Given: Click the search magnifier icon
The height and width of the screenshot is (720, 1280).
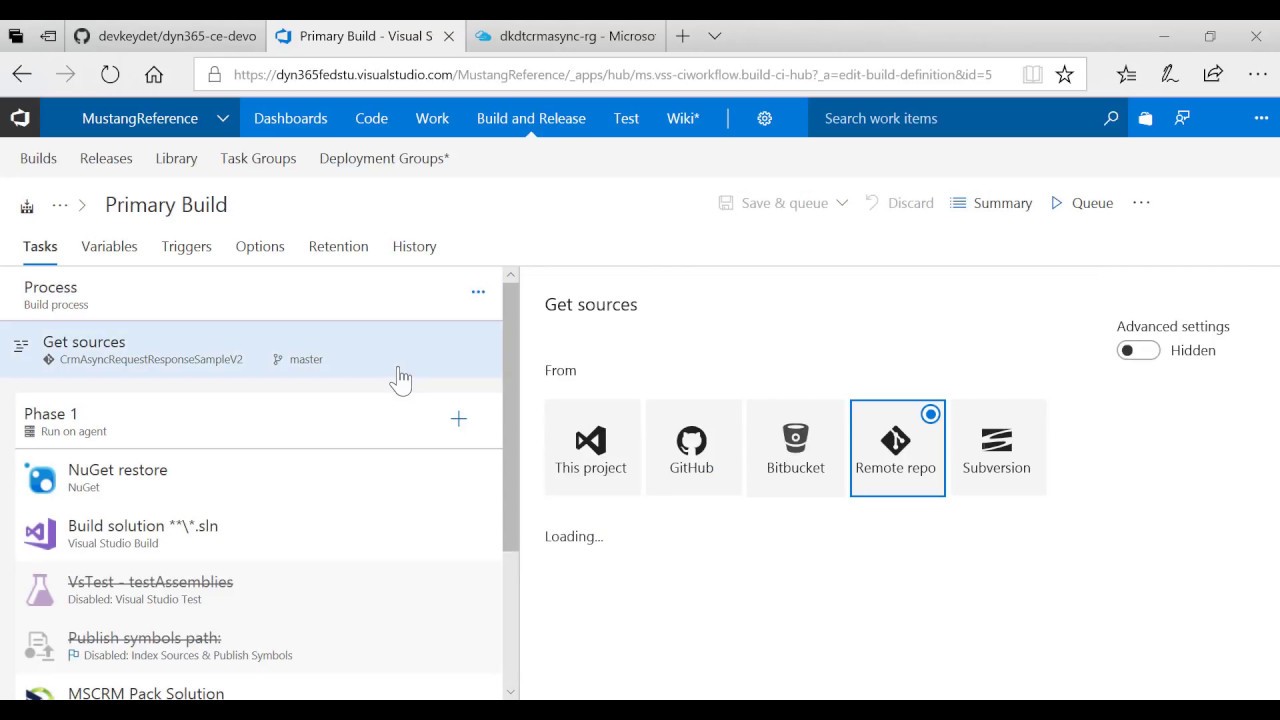Looking at the screenshot, I should pos(1111,118).
